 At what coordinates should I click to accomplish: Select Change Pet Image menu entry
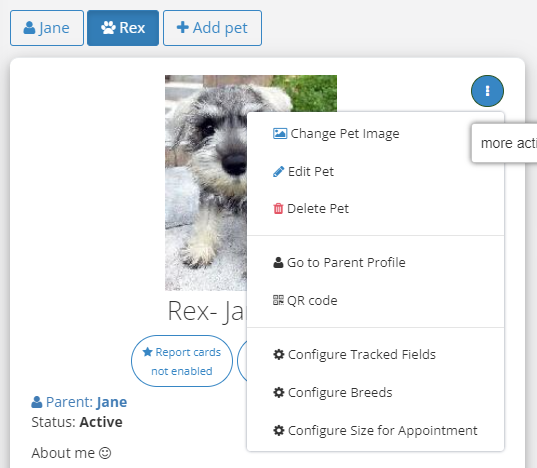(375, 134)
